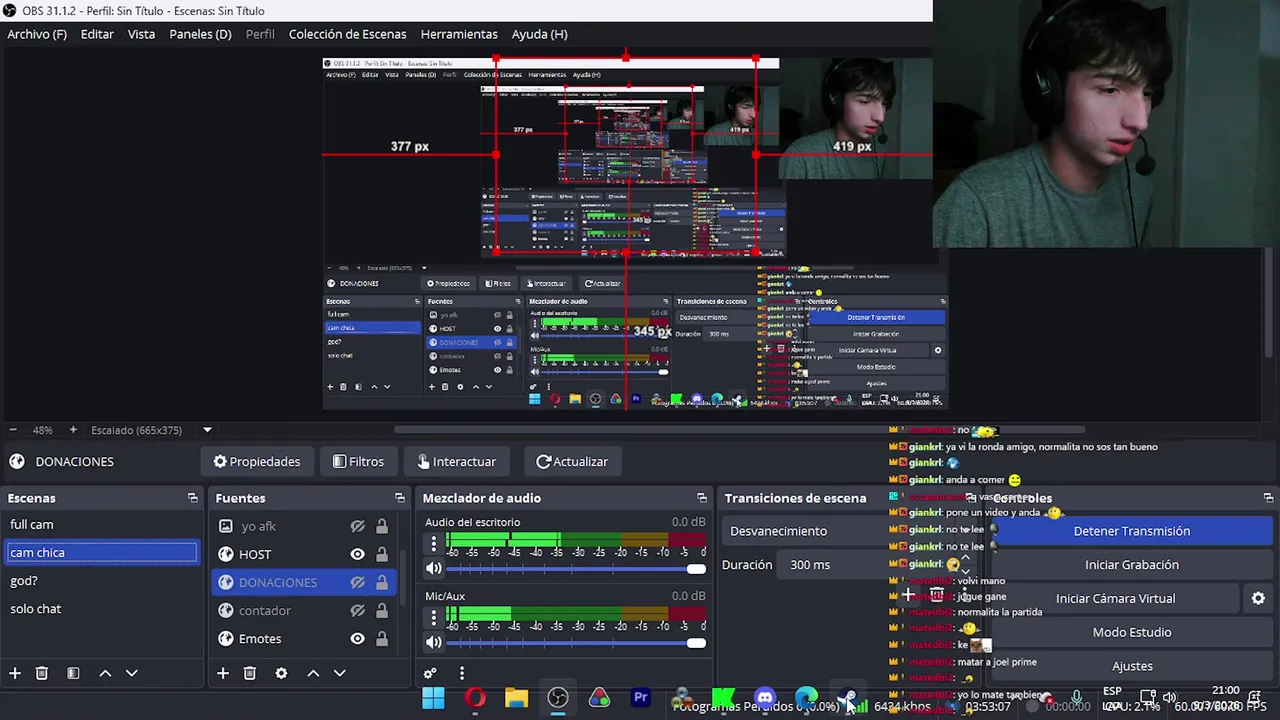Open Premiere Pro from taskbar
Viewport: 1280px width, 720px height.
[x=641, y=698]
